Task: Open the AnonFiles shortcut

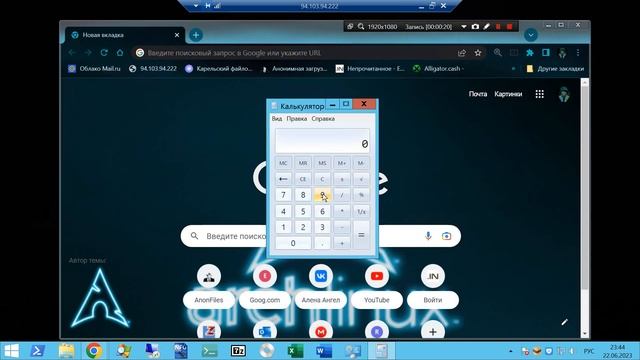Action: click(x=209, y=286)
